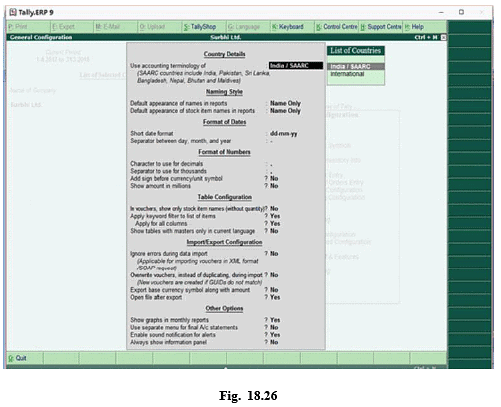This screenshot has width=501, height=407.
Task: Open the Export toolbar button
Action: 72,27
